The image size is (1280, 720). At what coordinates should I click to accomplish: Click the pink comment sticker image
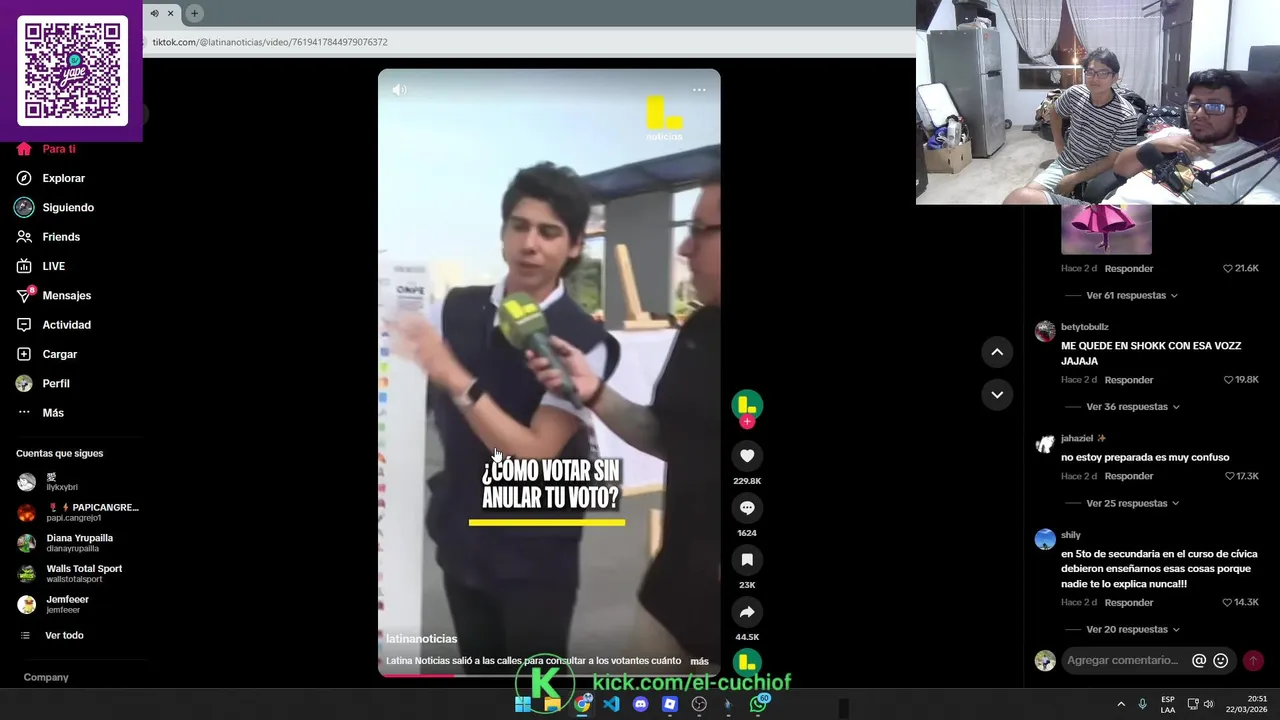[1106, 230]
